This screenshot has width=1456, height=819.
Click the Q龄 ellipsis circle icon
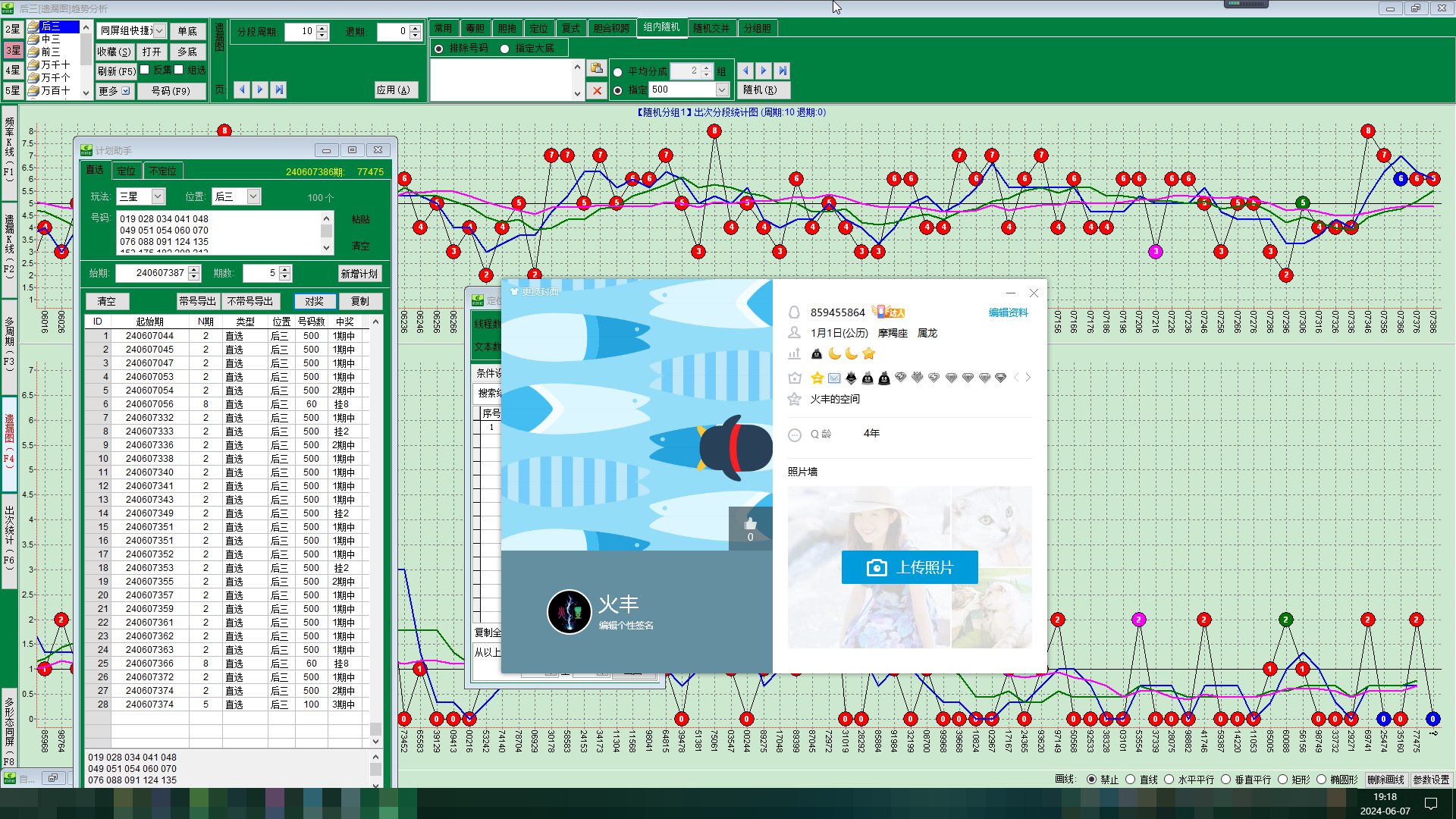(794, 435)
